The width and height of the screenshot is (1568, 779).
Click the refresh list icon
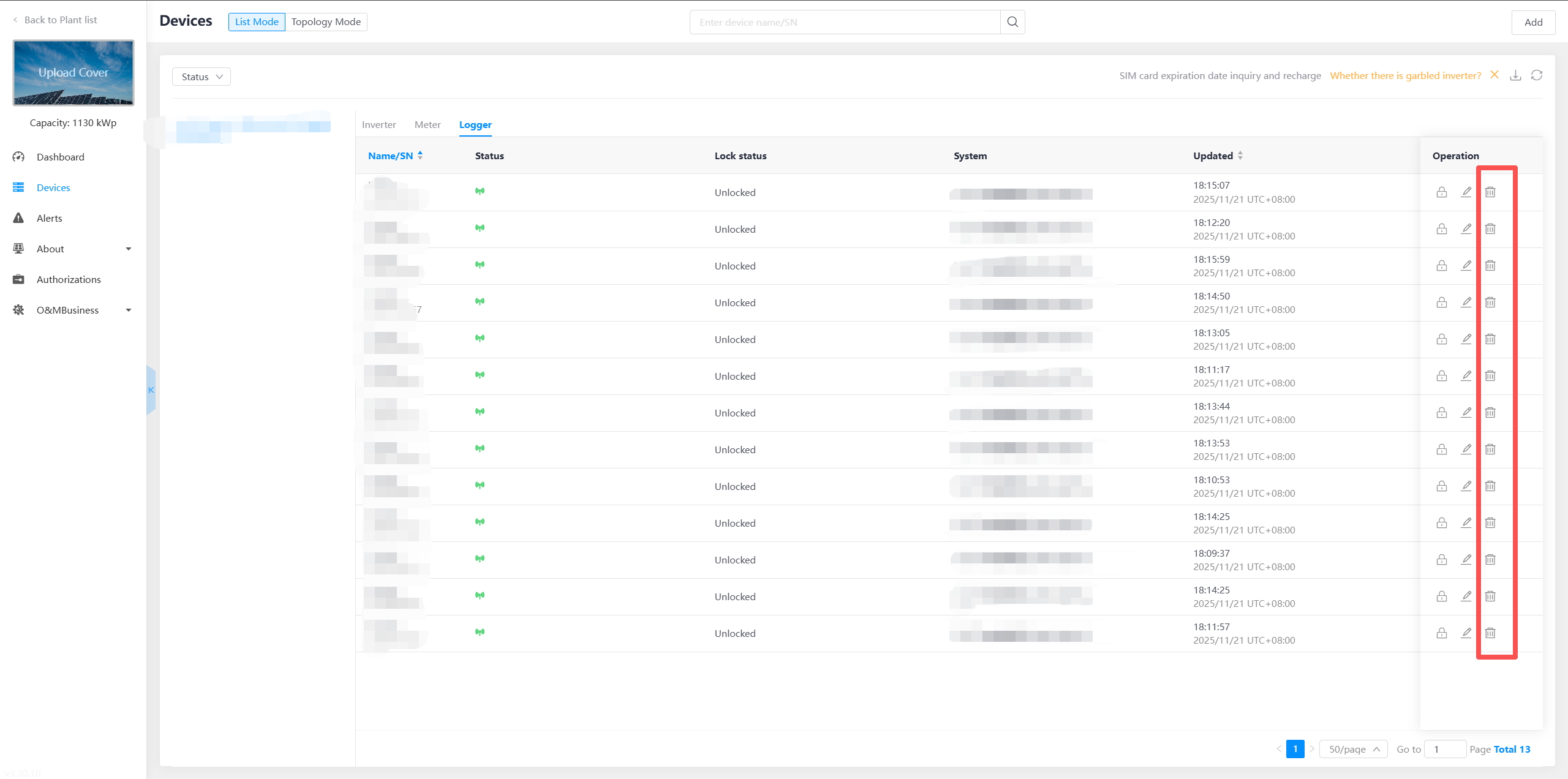pyautogui.click(x=1537, y=75)
